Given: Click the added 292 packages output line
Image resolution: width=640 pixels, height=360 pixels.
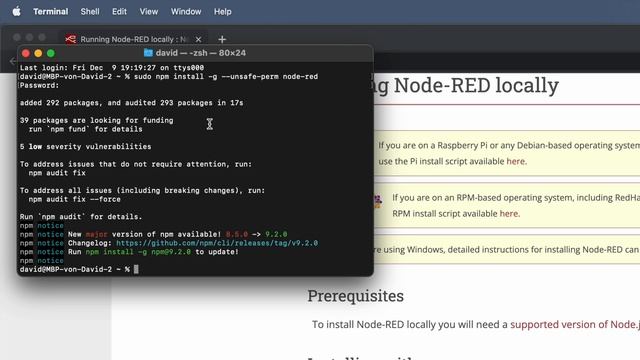Looking at the screenshot, I should coord(131,103).
